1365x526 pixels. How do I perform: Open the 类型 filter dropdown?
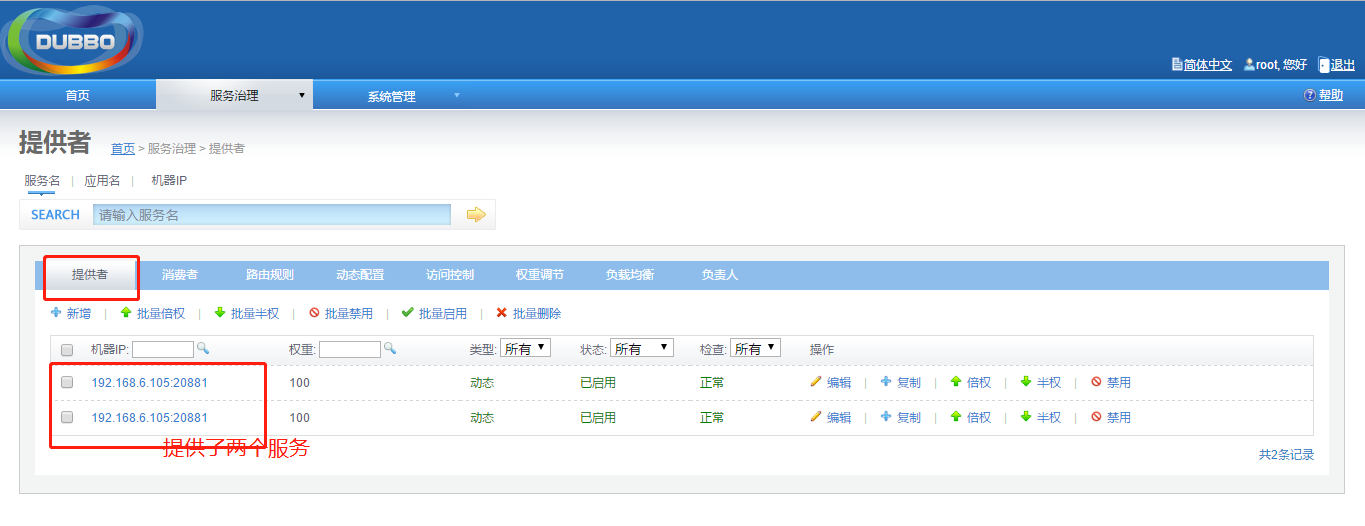click(526, 348)
